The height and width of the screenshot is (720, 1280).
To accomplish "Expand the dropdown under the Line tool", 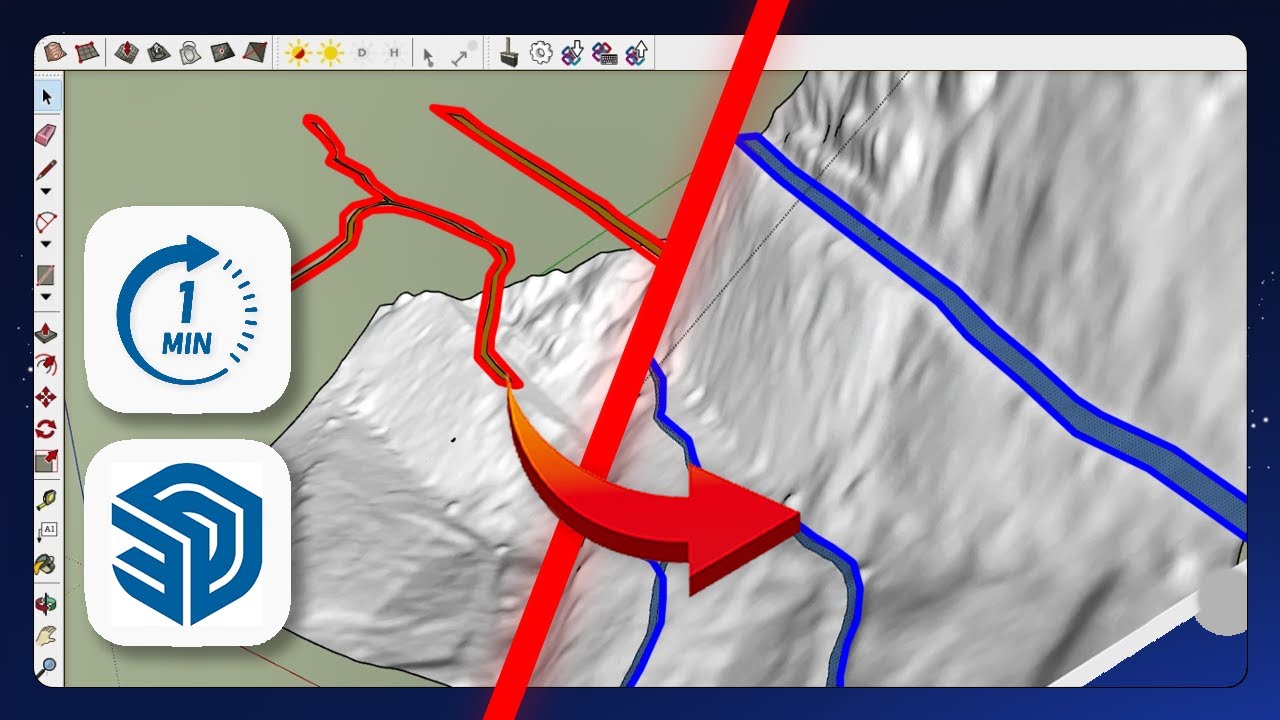I will tap(46, 190).
